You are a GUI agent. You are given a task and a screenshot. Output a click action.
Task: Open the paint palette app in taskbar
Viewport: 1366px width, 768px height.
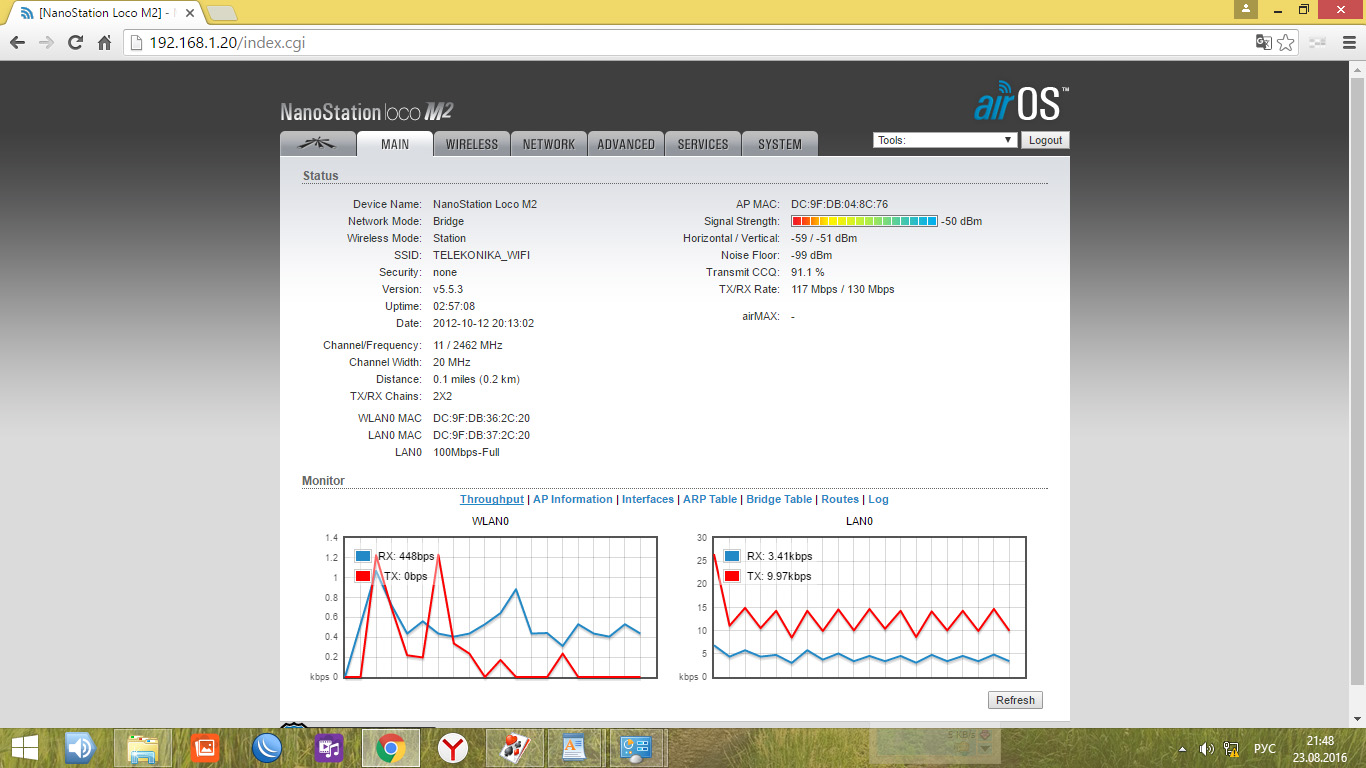(x=514, y=747)
